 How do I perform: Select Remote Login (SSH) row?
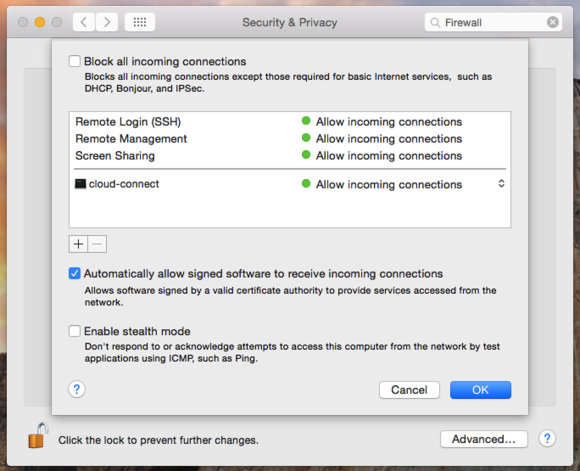pyautogui.click(x=290, y=122)
